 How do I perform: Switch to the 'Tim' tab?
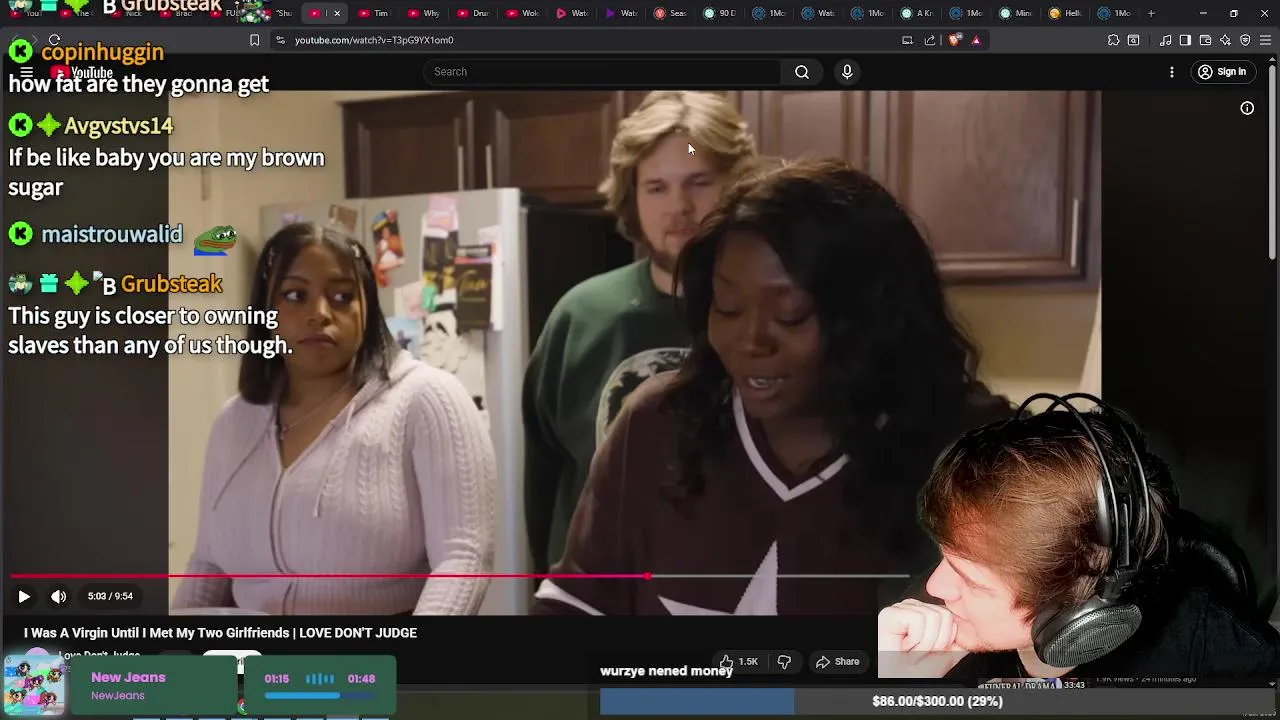pos(375,13)
